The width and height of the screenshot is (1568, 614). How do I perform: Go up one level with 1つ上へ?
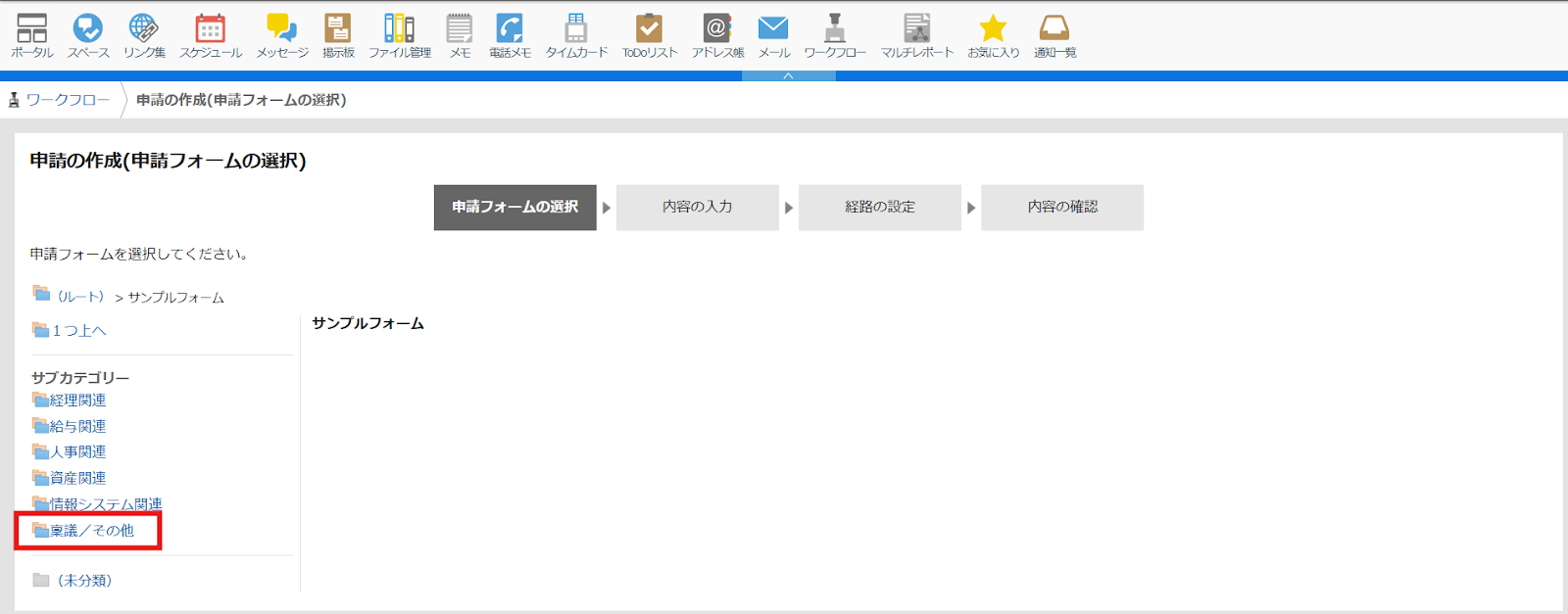78,331
